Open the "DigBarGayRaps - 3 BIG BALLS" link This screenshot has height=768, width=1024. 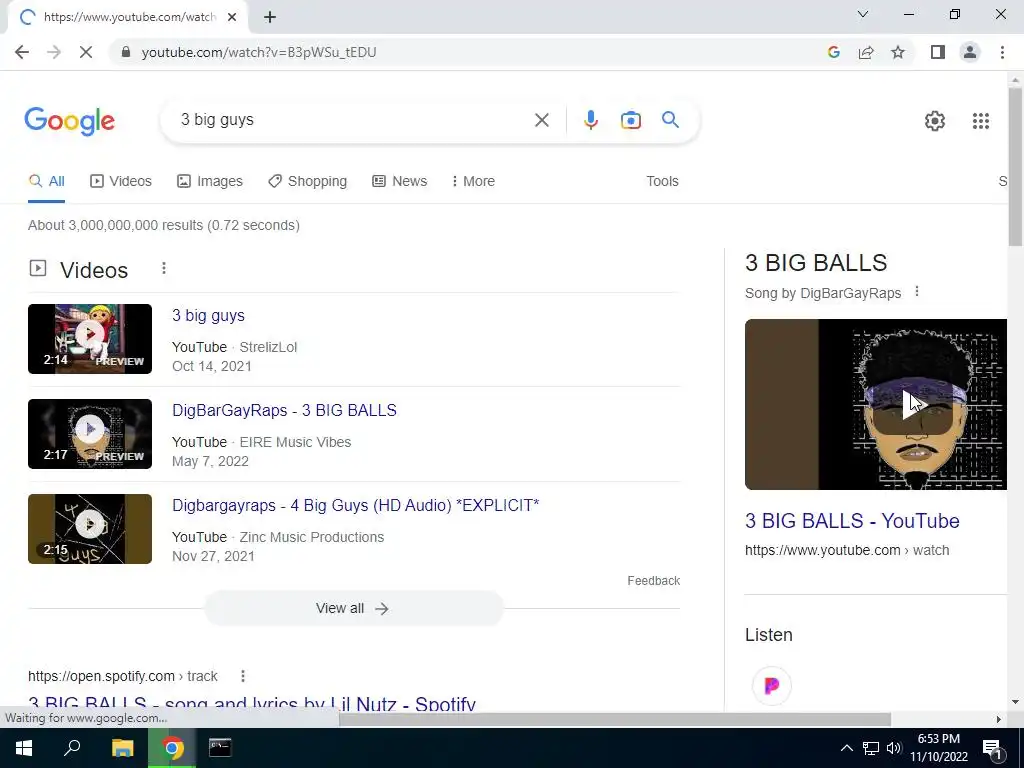click(x=284, y=410)
